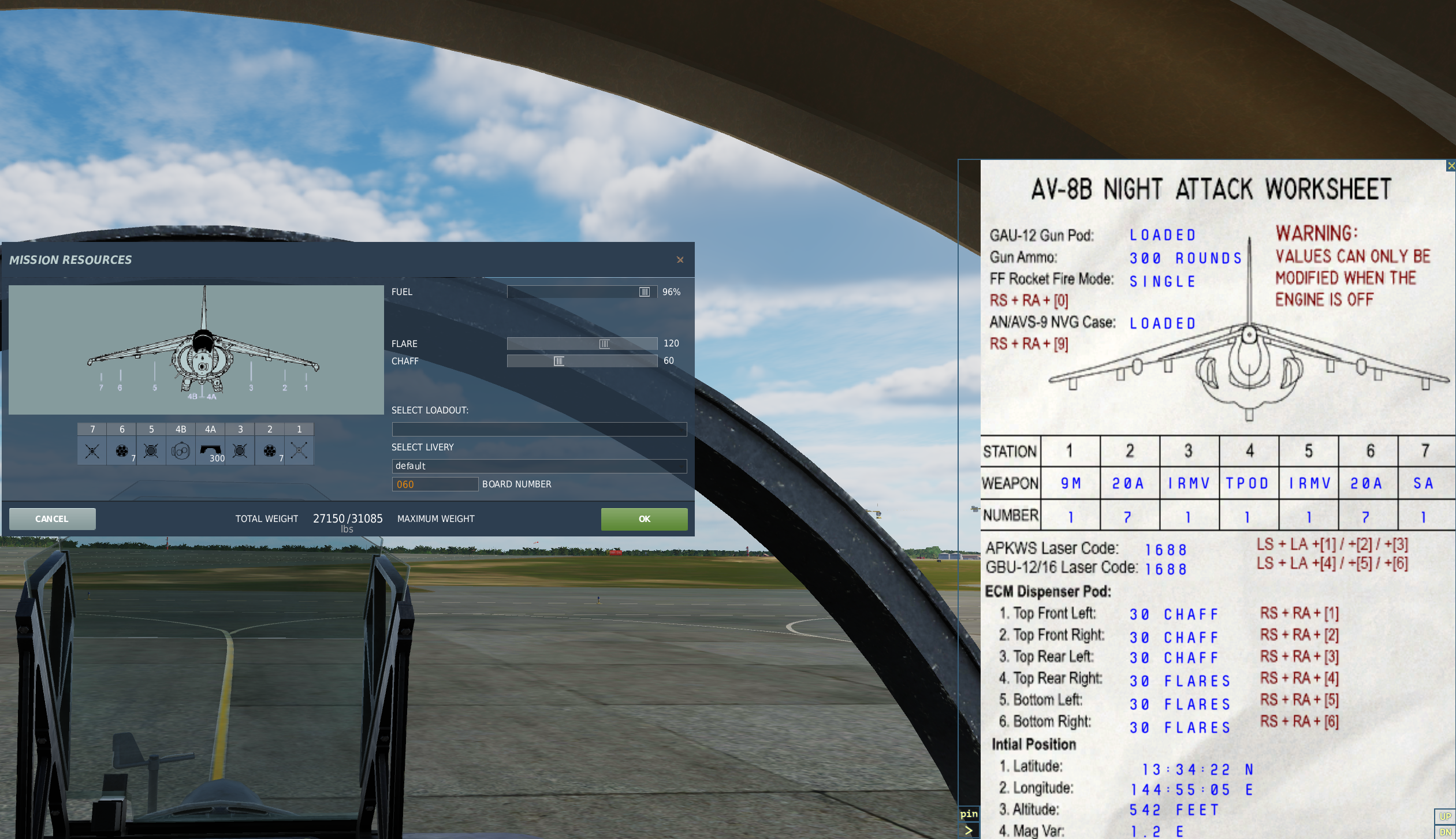Viewport: 1456px width, 839px height.
Task: Click station 2 rocket pod icon
Action: coord(270,450)
